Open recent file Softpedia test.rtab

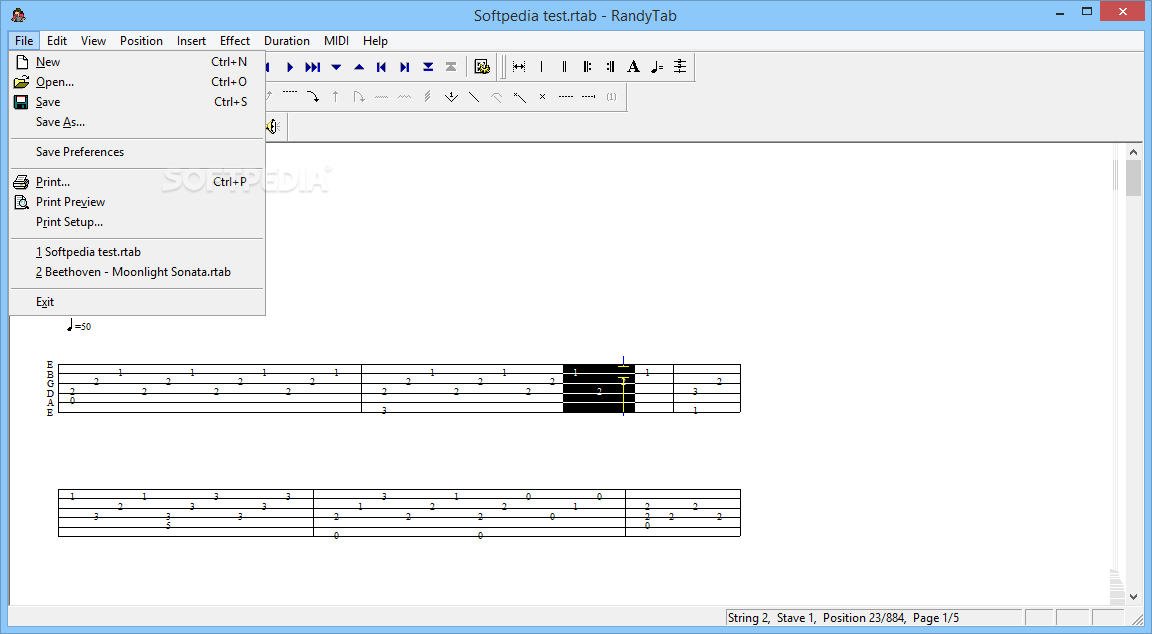(x=137, y=252)
